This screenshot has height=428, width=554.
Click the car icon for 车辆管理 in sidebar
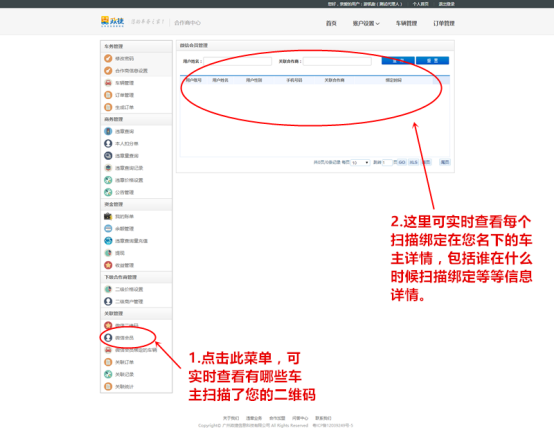108,83
